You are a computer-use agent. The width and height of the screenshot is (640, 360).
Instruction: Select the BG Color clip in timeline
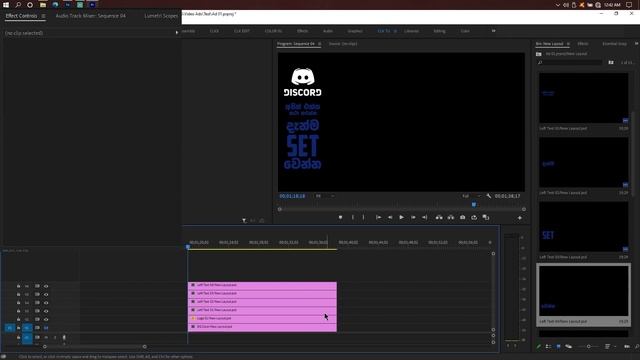tap(262, 327)
